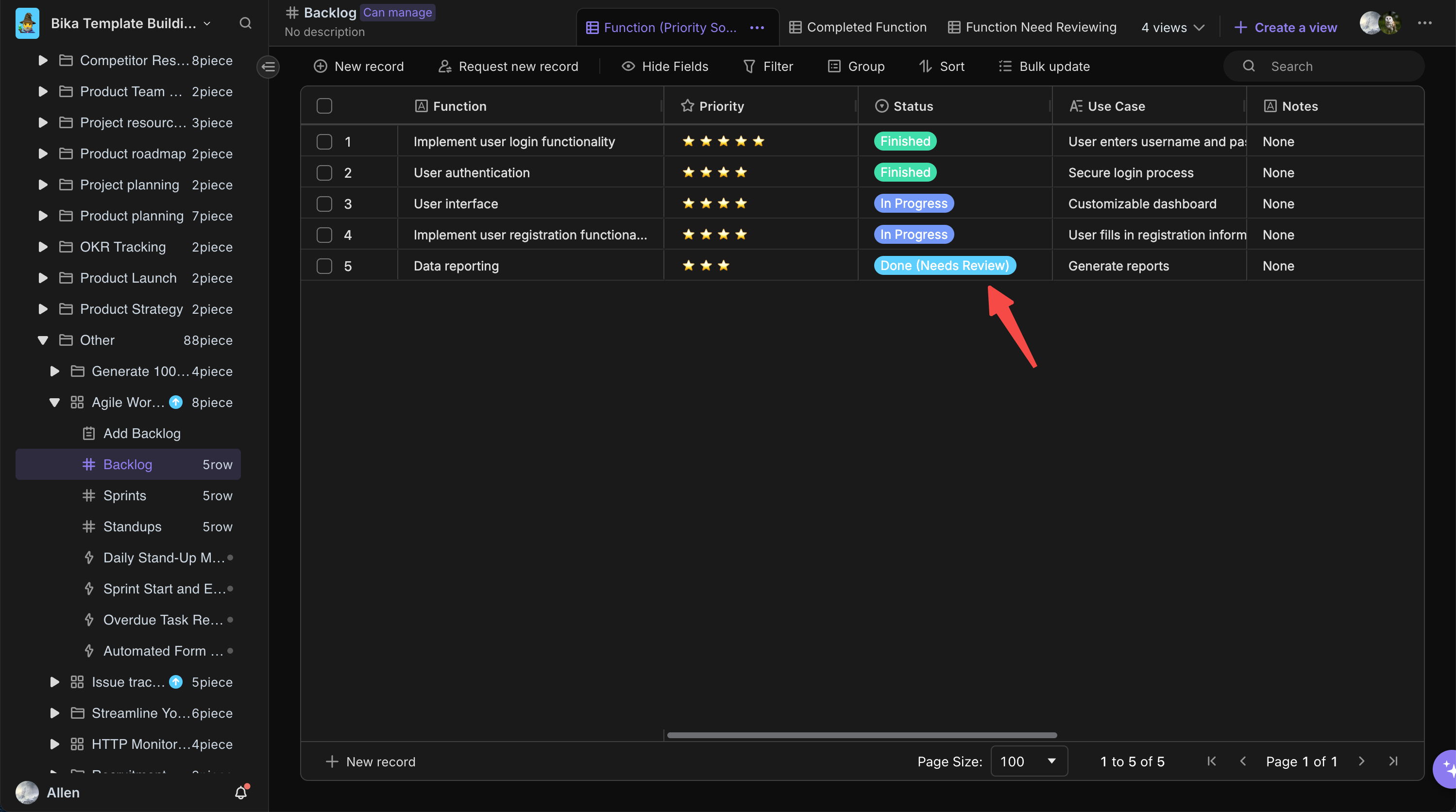Go to previous page arrow

coord(1243,761)
